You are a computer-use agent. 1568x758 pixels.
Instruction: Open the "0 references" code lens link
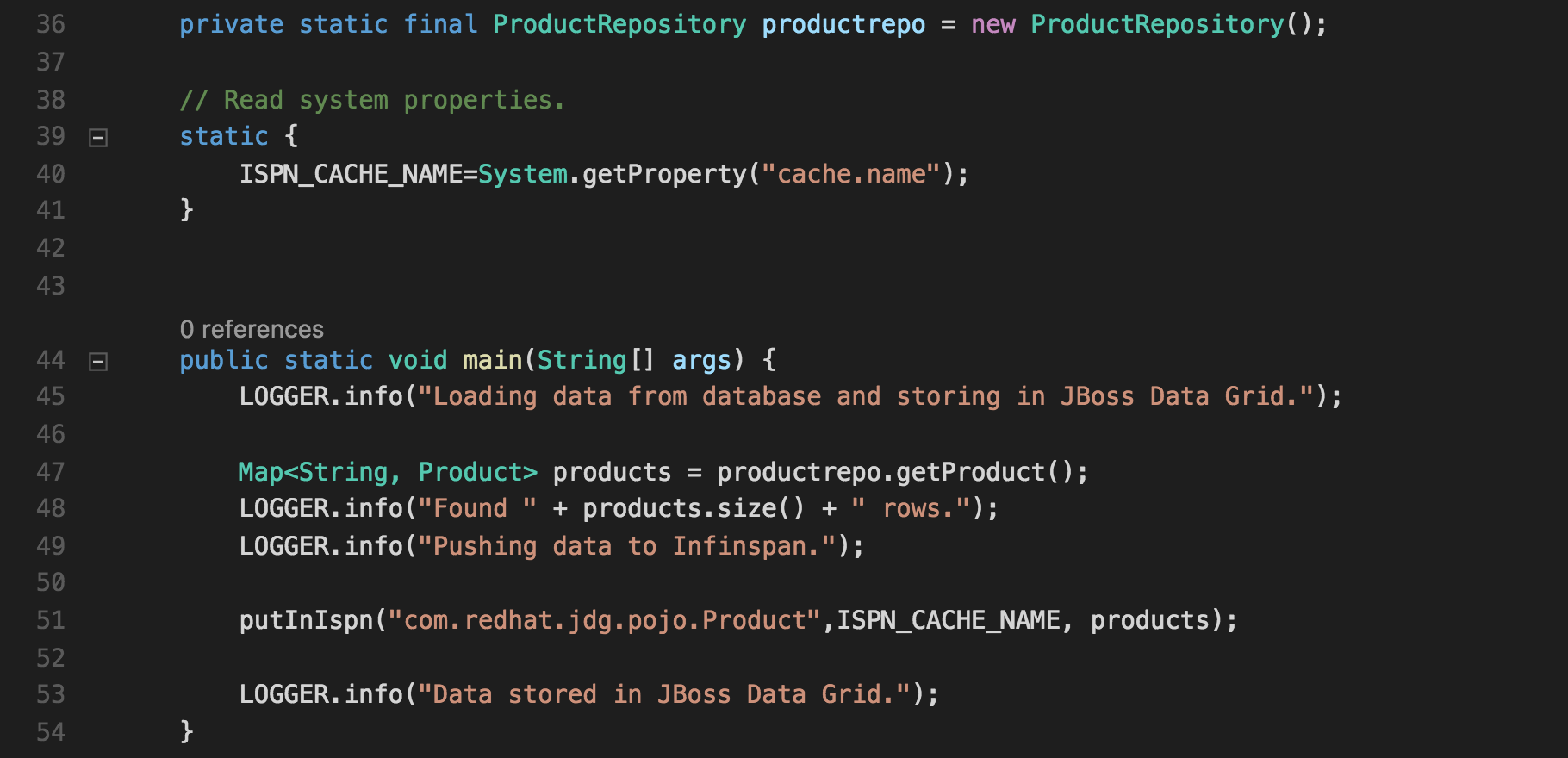pyautogui.click(x=252, y=329)
